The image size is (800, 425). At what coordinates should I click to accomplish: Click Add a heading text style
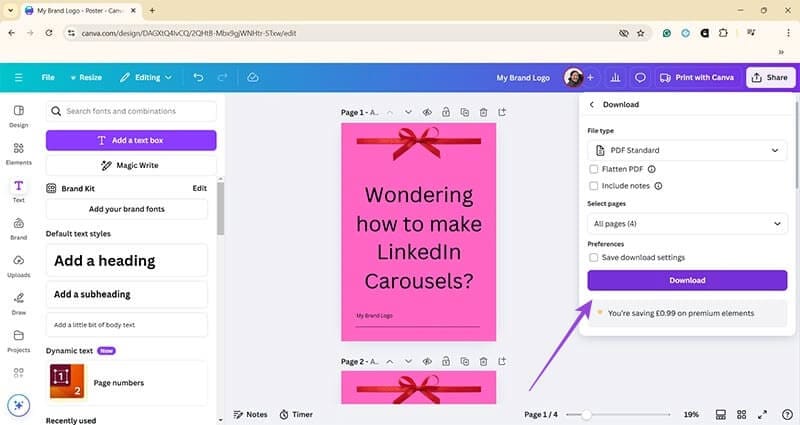tap(127, 261)
